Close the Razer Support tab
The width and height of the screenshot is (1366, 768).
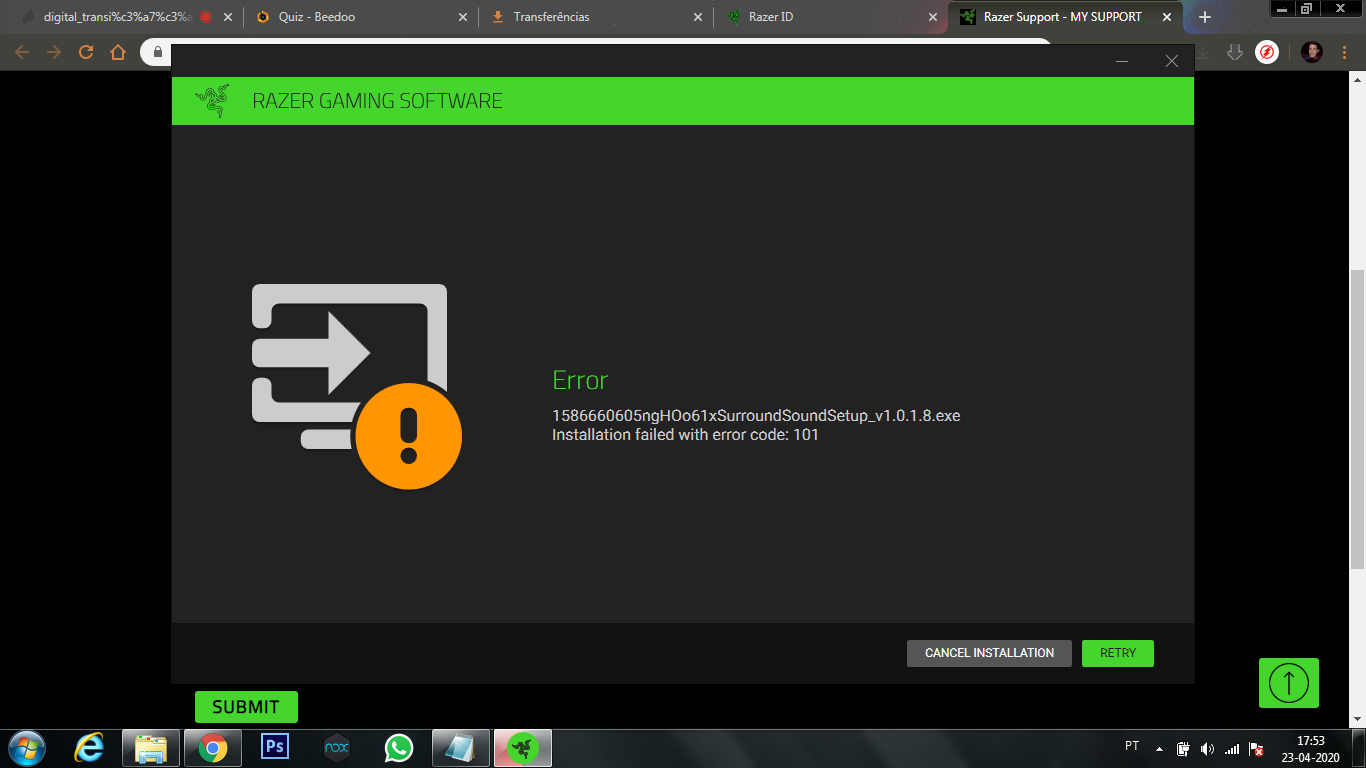click(x=1166, y=17)
